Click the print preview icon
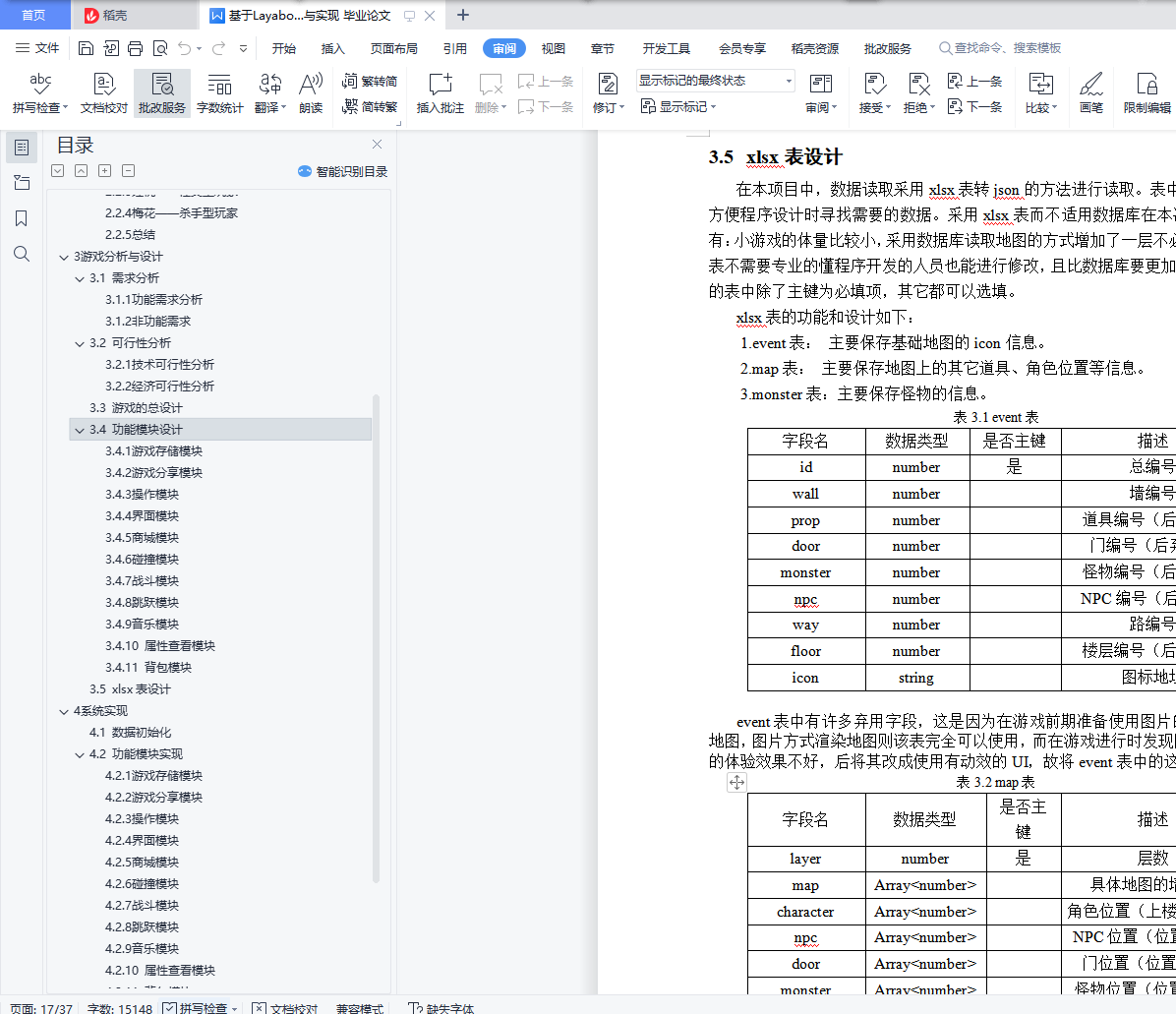Viewport: 1176px width, 1014px height. [x=159, y=49]
